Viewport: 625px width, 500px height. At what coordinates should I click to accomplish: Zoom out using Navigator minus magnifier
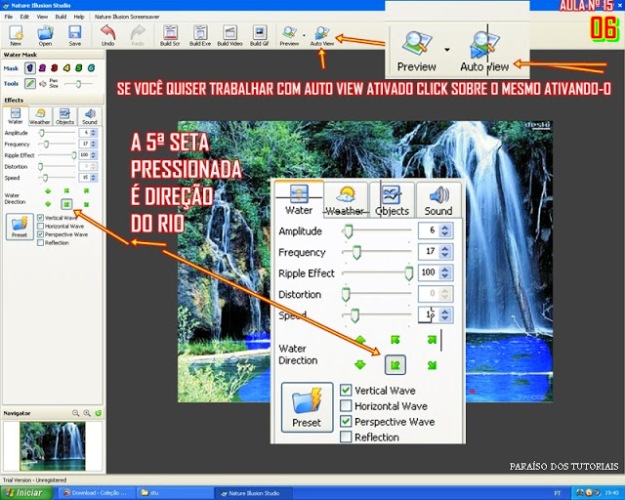point(75,413)
